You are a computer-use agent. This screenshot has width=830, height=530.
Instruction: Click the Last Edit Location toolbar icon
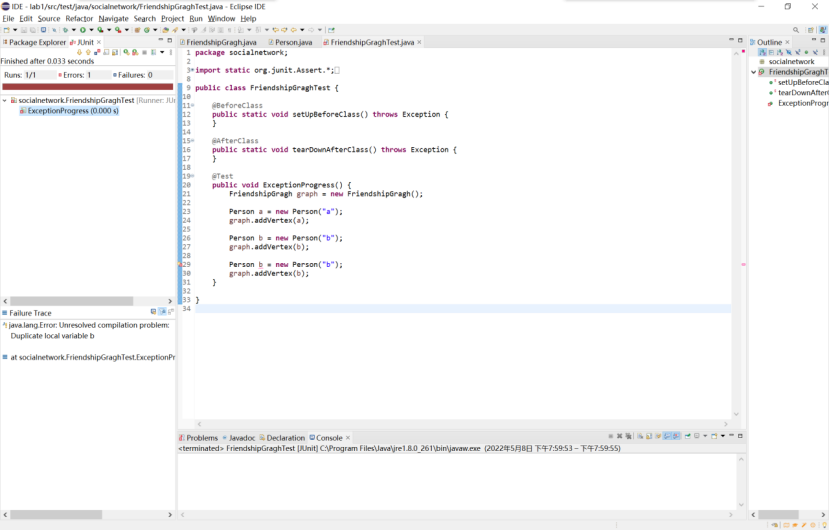pyautogui.click(x=275, y=30)
